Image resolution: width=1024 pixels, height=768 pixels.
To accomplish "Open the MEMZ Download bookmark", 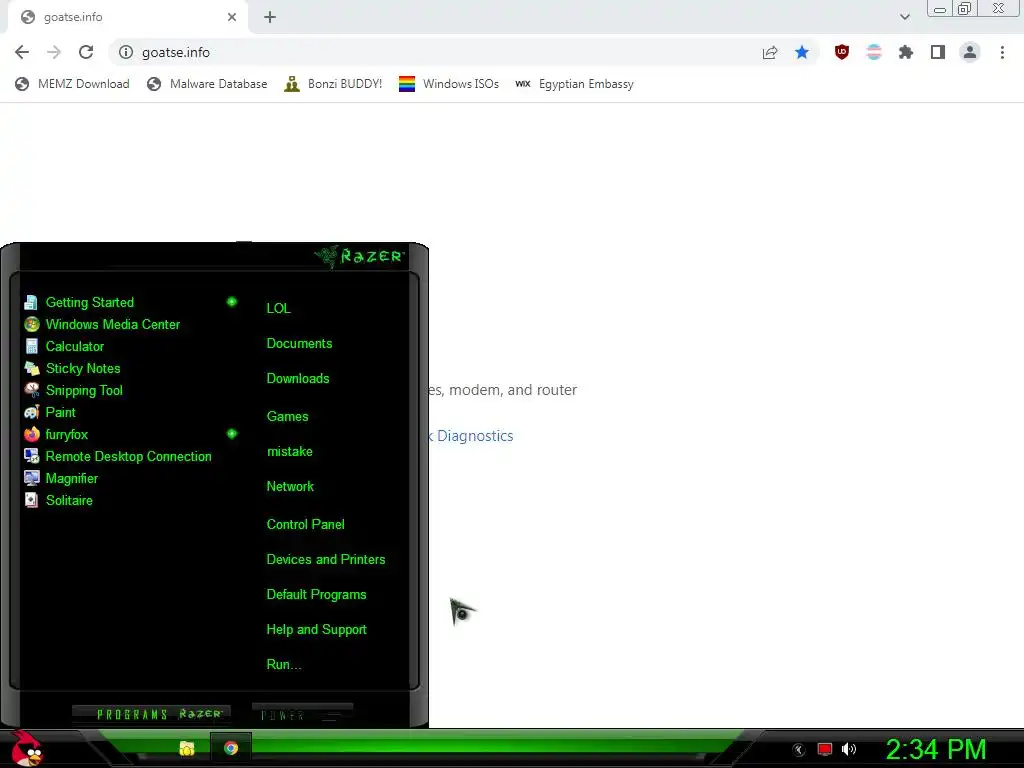I will click(x=72, y=84).
